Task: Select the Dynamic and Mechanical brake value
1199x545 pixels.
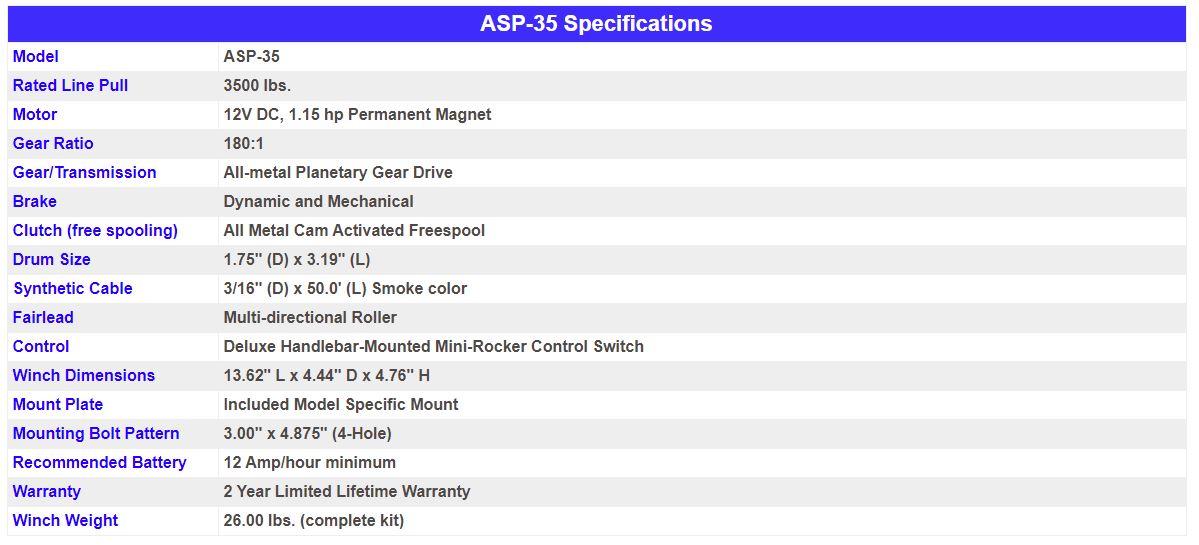Action: [x=318, y=202]
